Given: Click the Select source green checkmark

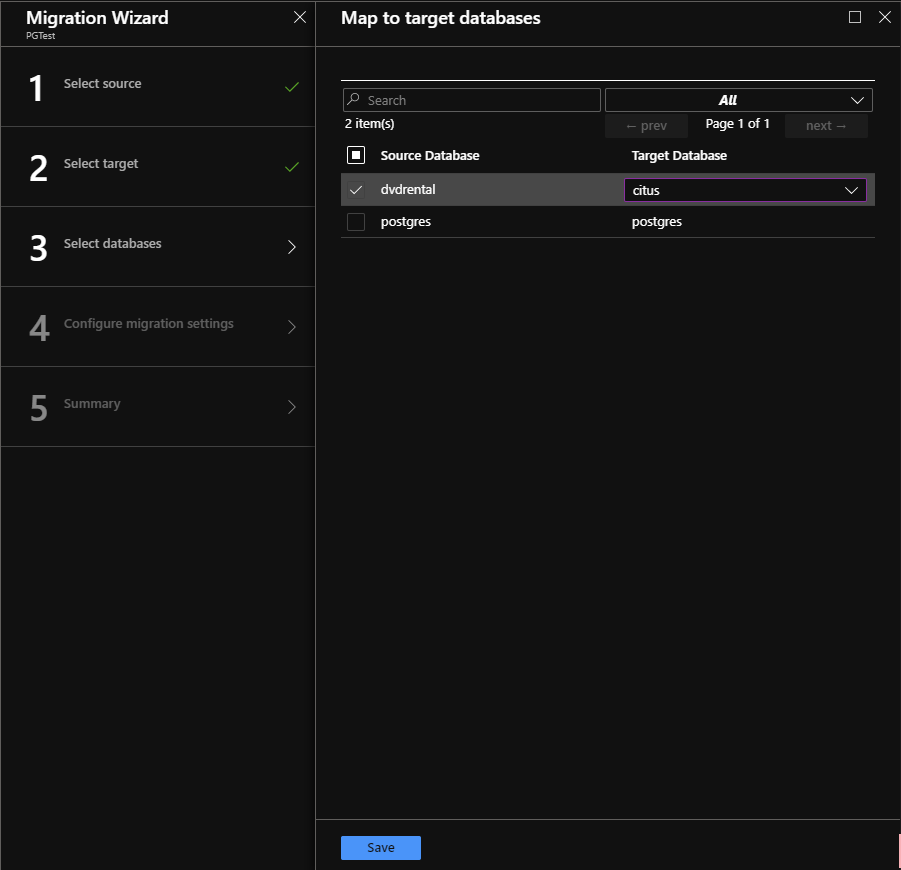Looking at the screenshot, I should coord(292,87).
